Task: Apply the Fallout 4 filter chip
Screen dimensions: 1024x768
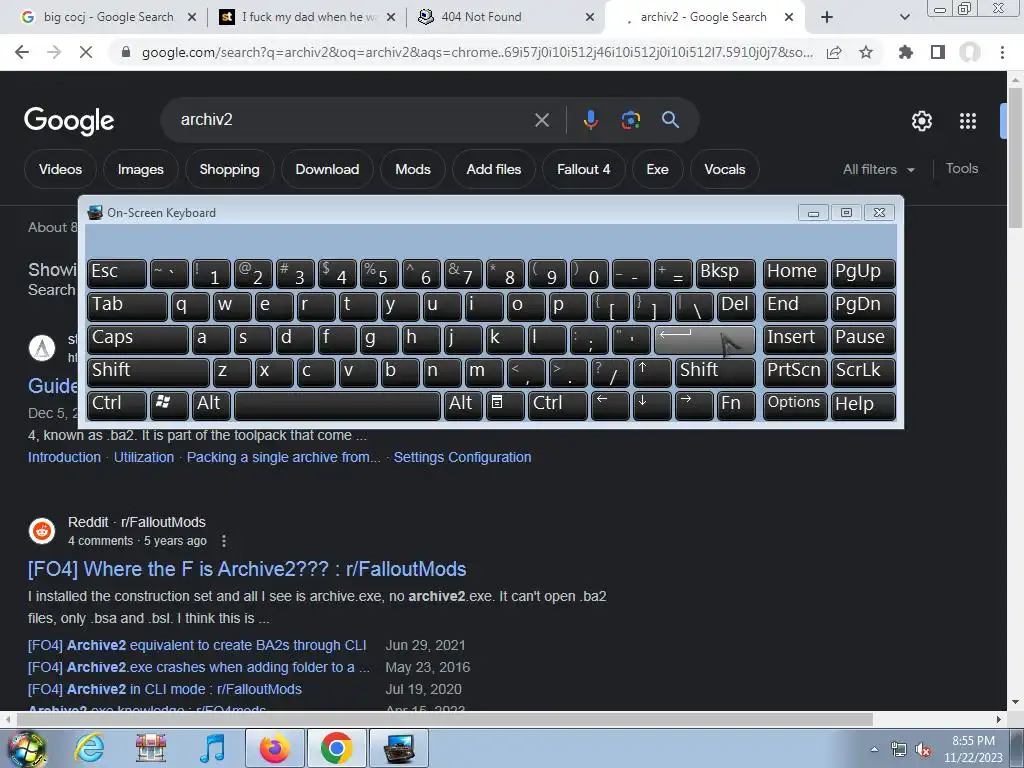Action: pos(583,169)
